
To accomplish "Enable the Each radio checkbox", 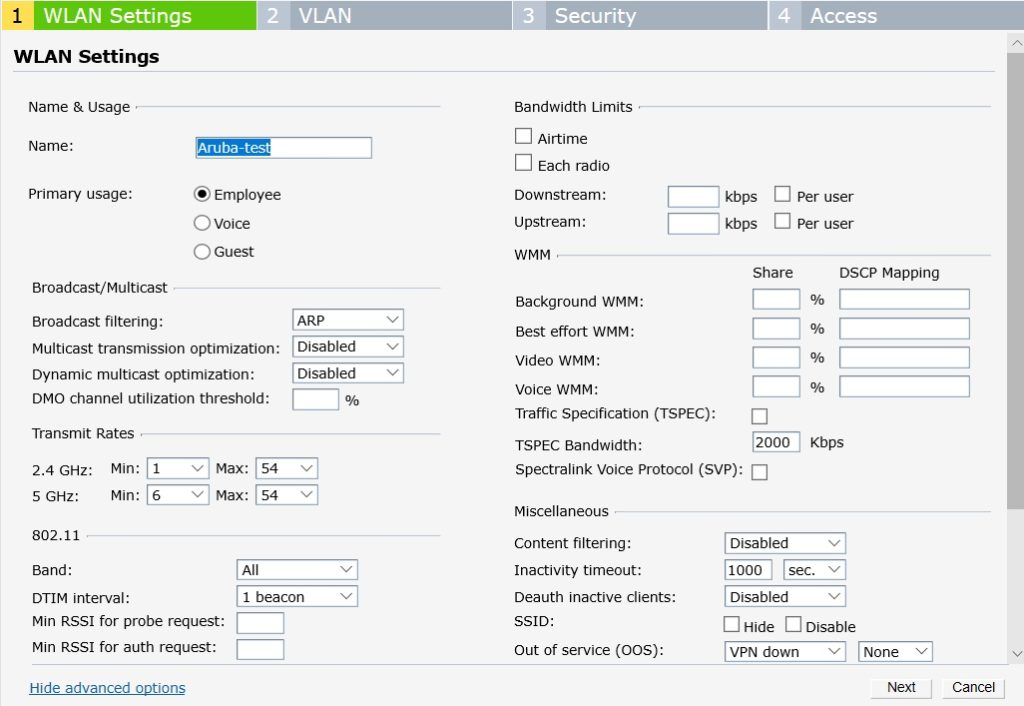I will [x=523, y=163].
